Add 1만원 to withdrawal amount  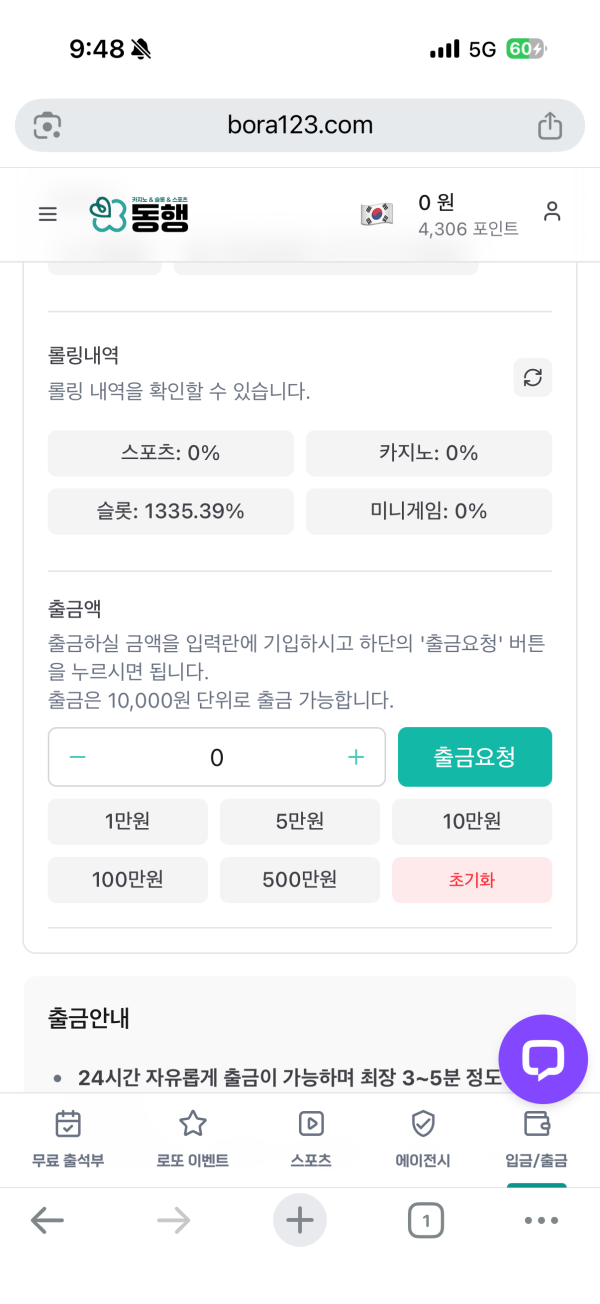pos(127,821)
